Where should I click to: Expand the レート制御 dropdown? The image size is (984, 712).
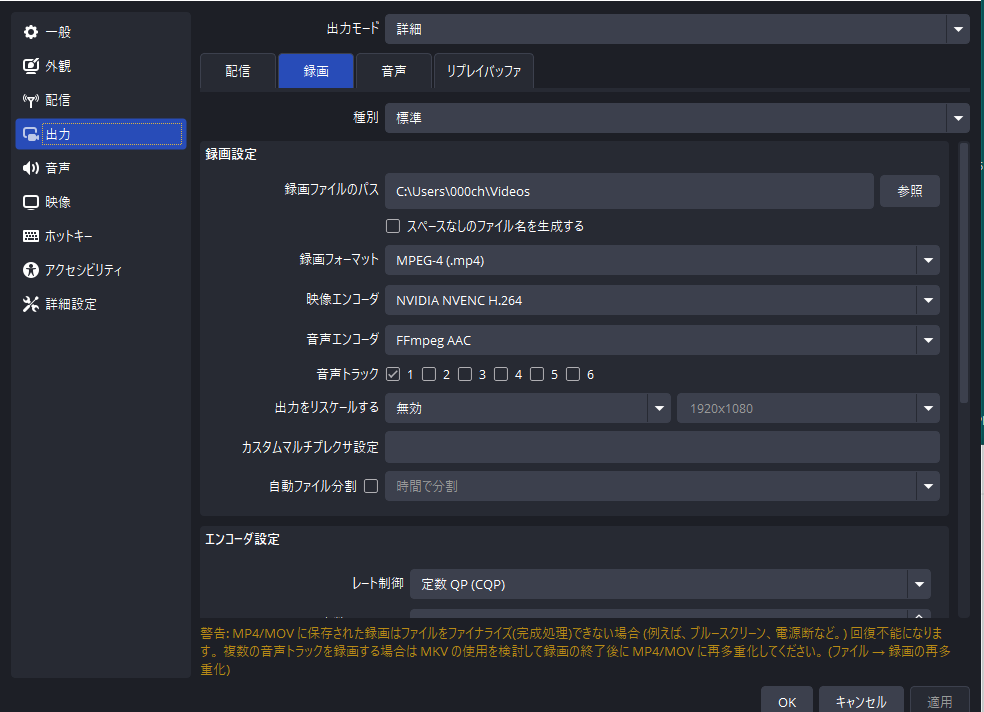pos(918,584)
